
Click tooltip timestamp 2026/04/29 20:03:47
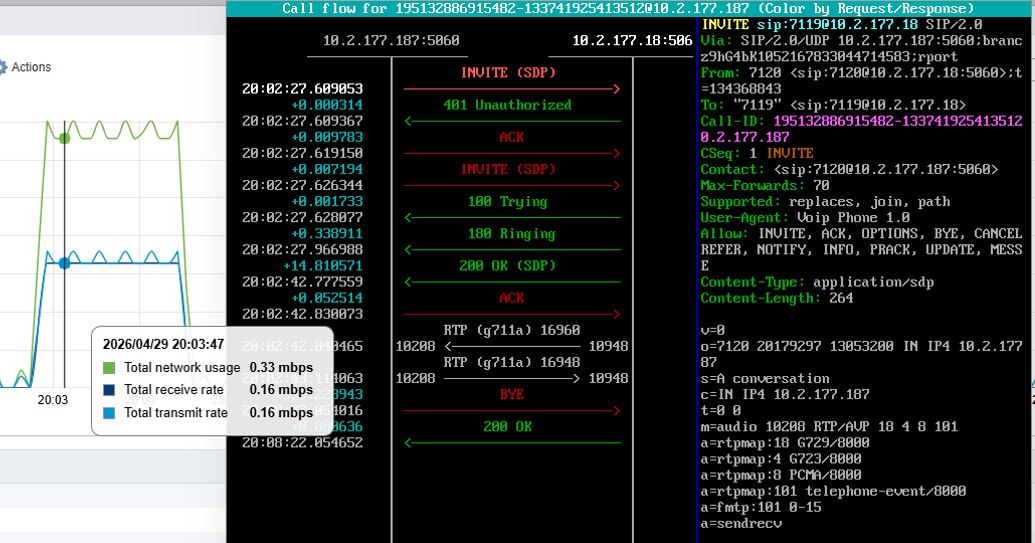coord(163,344)
